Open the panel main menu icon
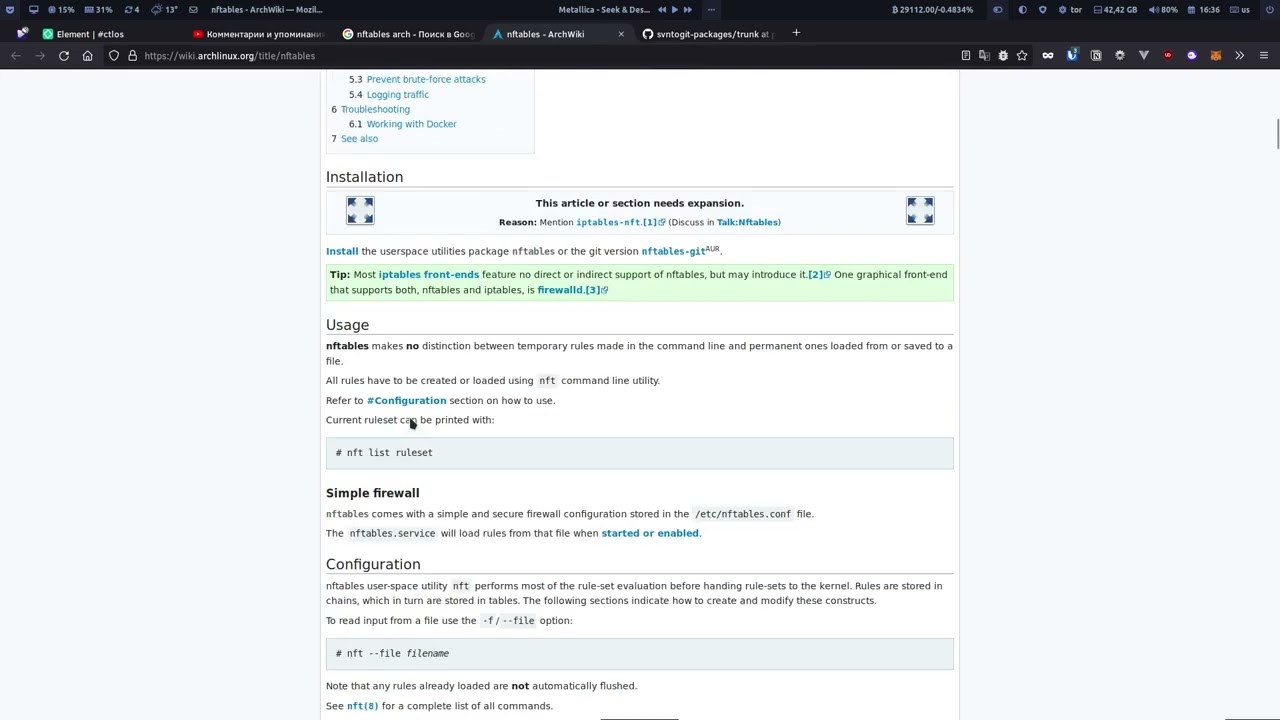This screenshot has height=720, width=1280. point(10,10)
